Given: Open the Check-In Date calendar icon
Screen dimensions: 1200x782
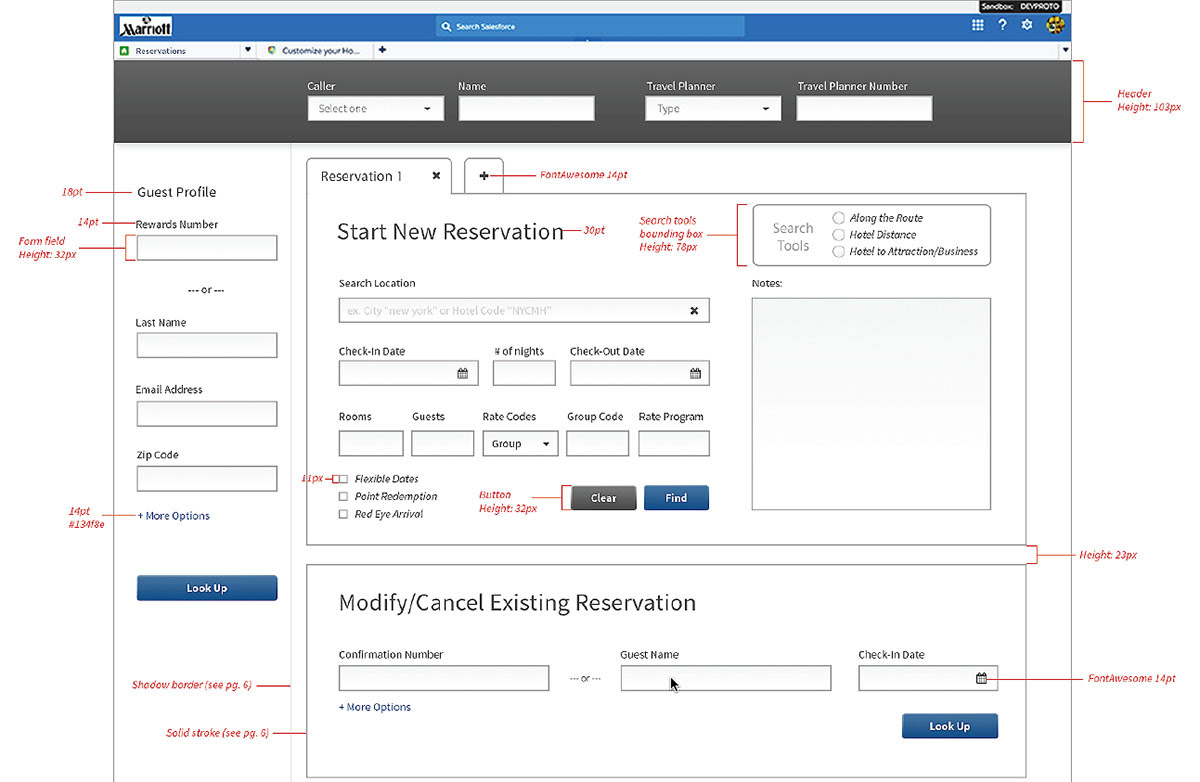Looking at the screenshot, I should (x=463, y=373).
